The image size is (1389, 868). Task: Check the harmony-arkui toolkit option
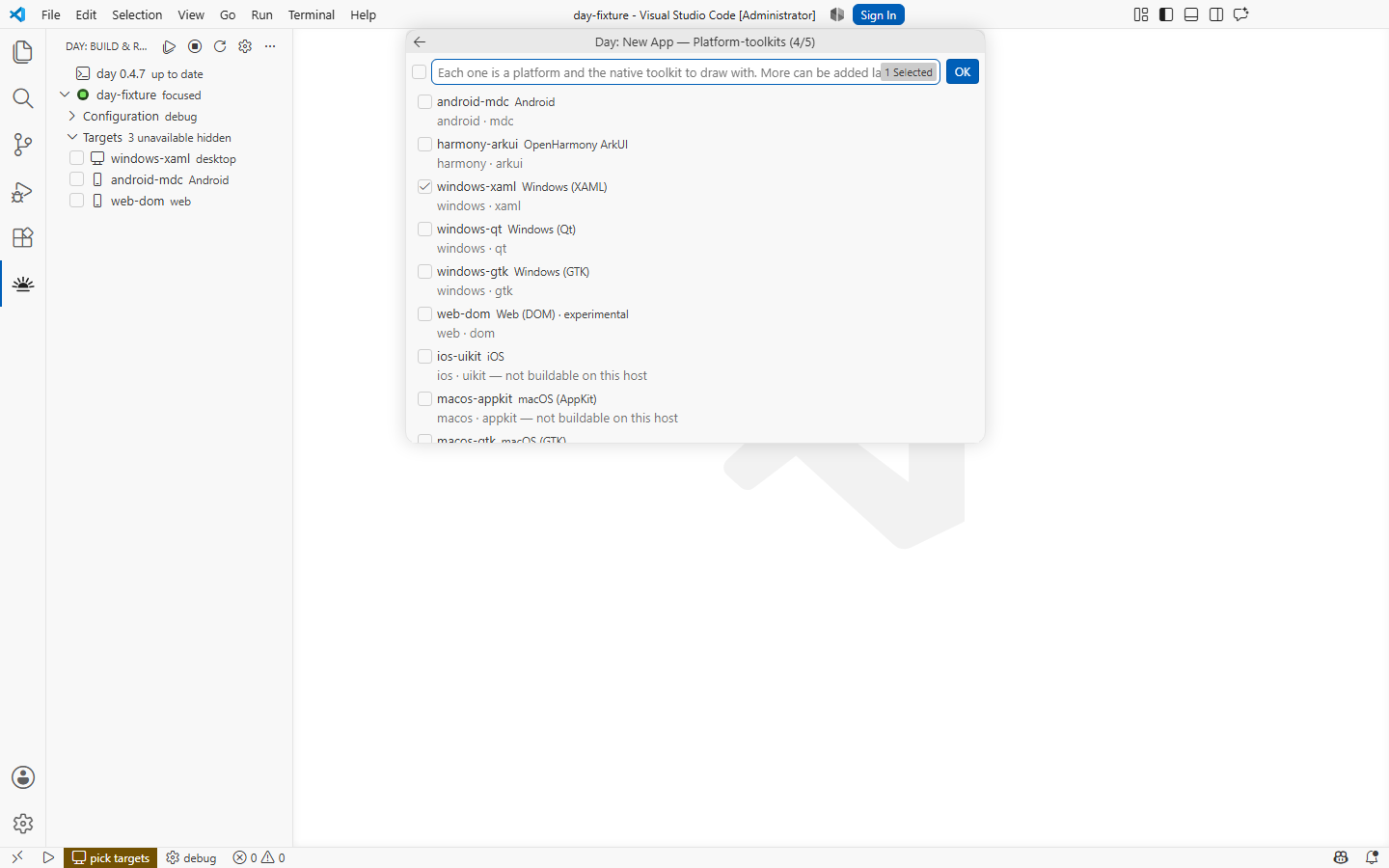point(424,144)
